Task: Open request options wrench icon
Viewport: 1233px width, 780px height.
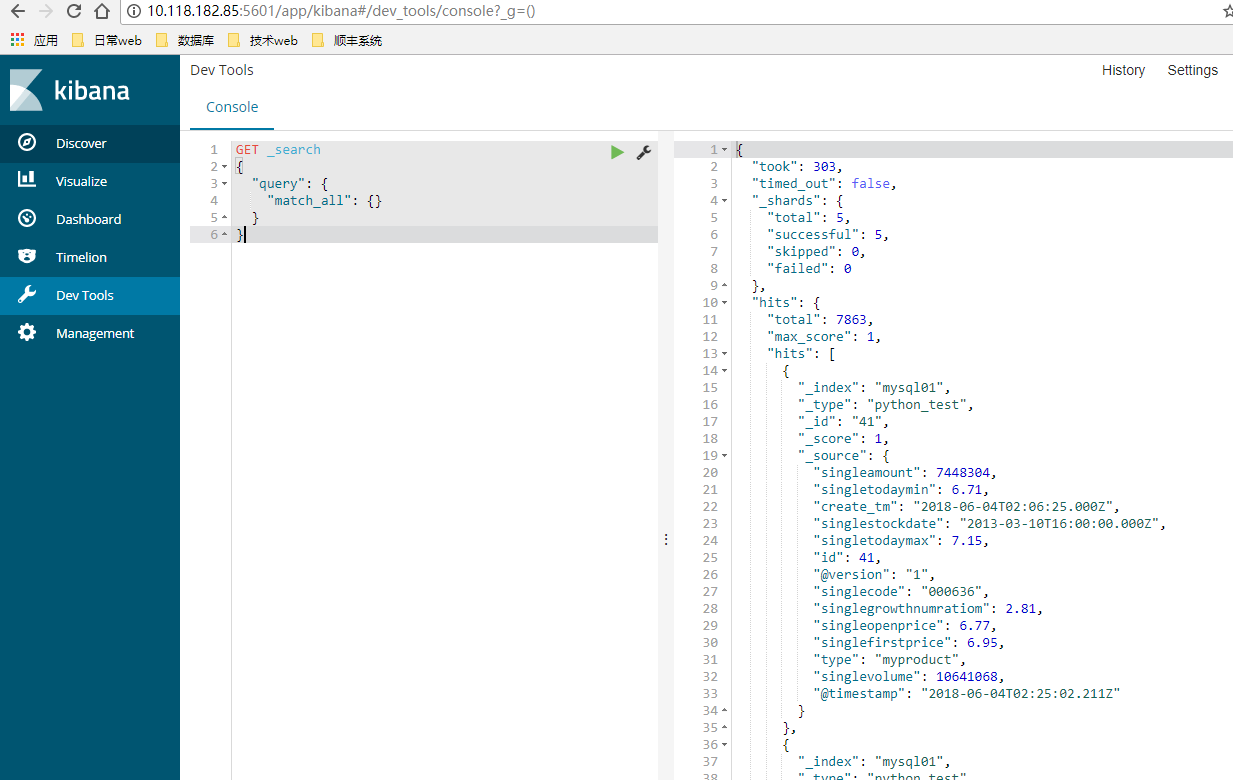Action: (x=644, y=152)
